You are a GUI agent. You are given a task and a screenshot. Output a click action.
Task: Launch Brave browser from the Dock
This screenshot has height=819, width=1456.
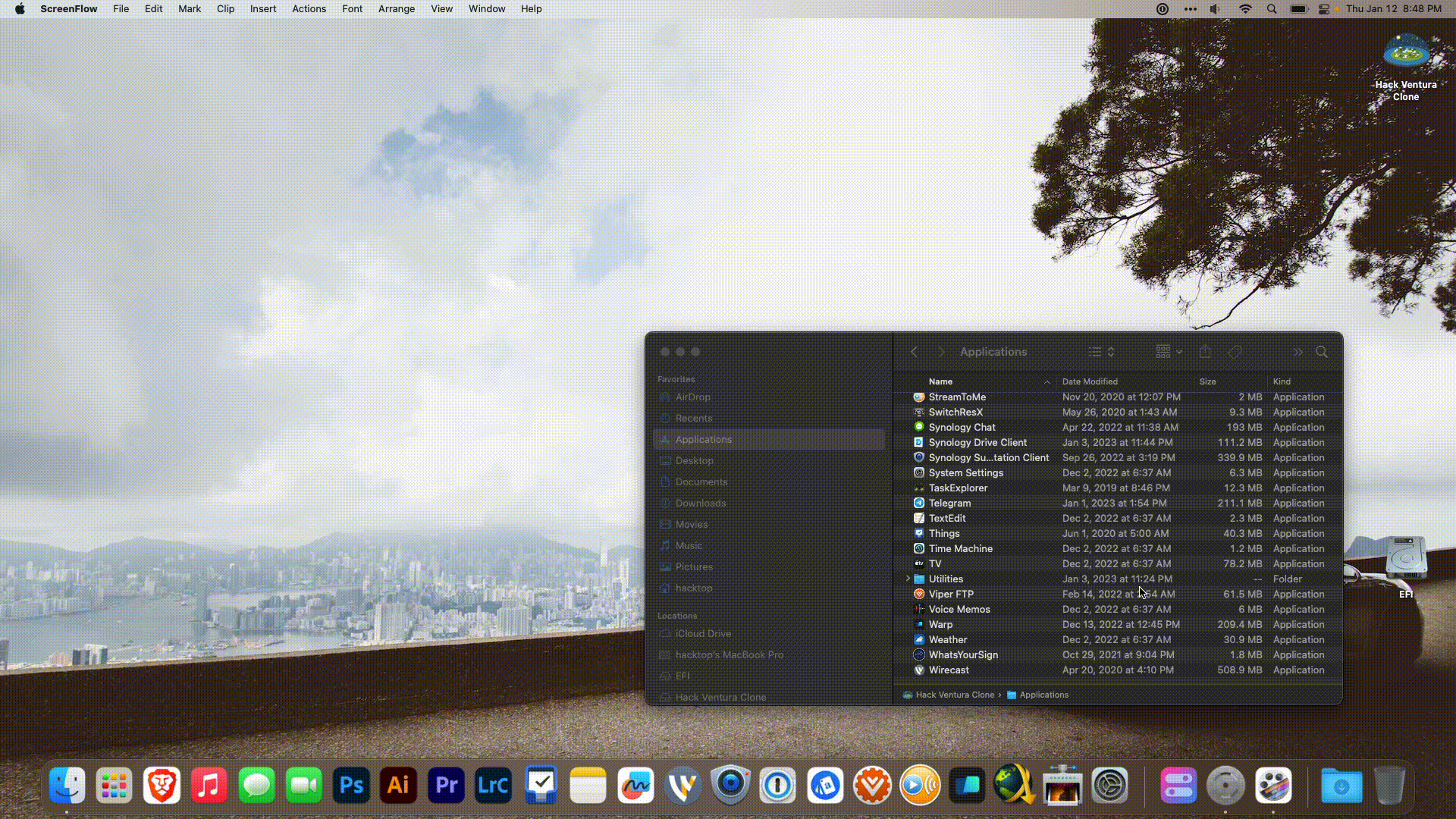[x=162, y=786]
